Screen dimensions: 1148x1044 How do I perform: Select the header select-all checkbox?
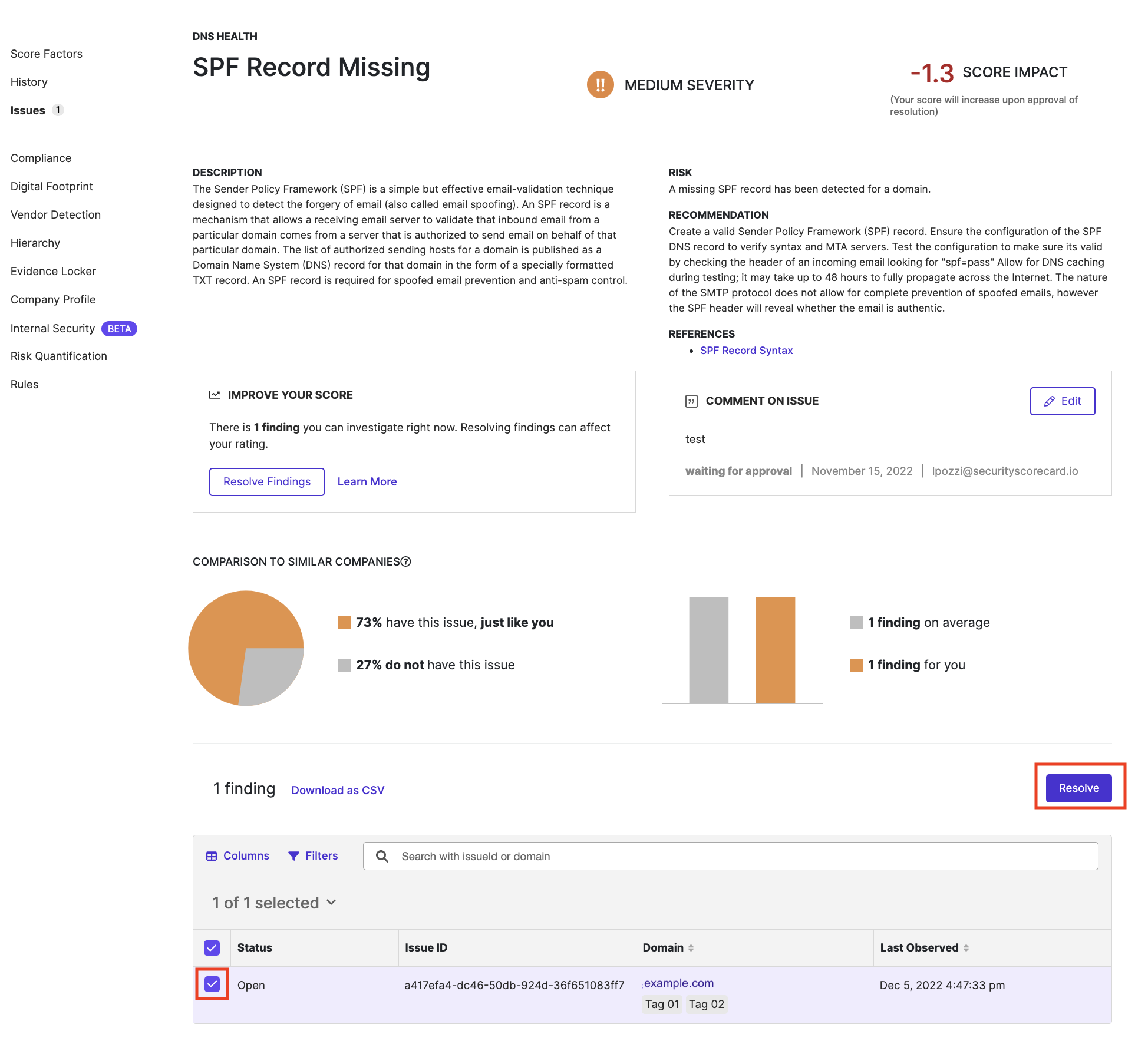pos(212,947)
